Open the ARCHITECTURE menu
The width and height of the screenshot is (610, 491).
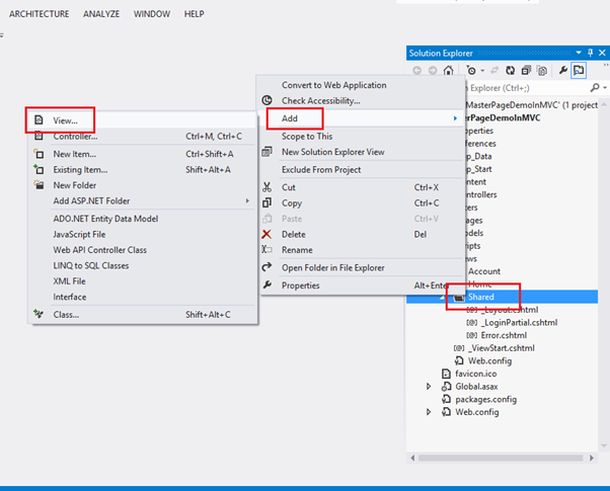click(39, 14)
